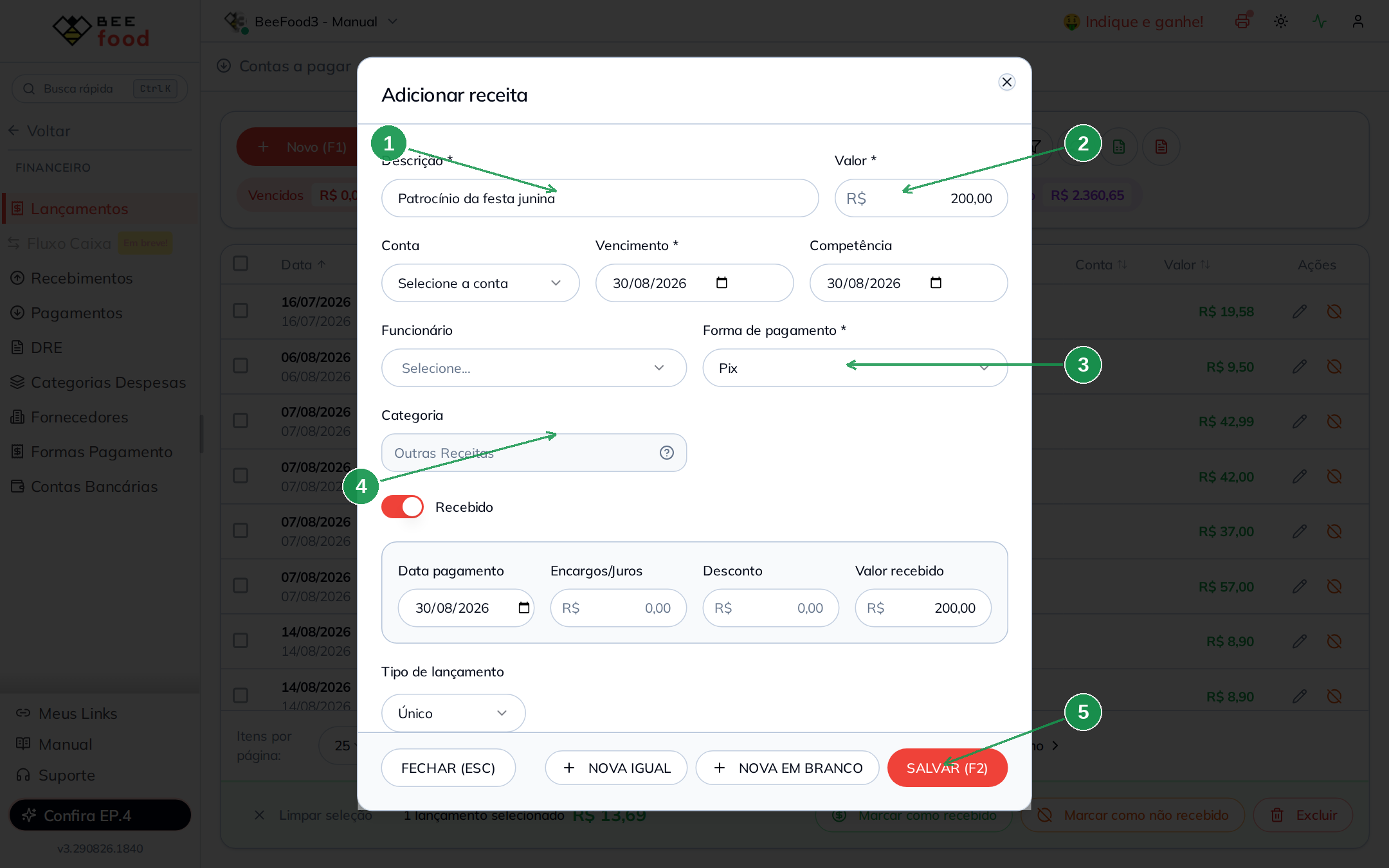Click the red PDF export icon

[1161, 147]
